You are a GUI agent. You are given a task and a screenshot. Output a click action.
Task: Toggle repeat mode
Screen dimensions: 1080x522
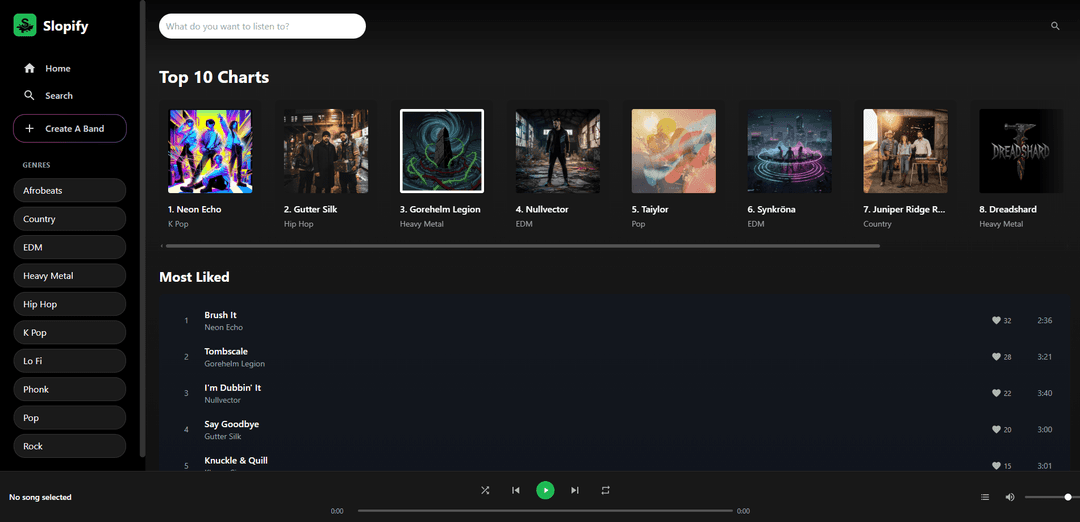[605, 490]
